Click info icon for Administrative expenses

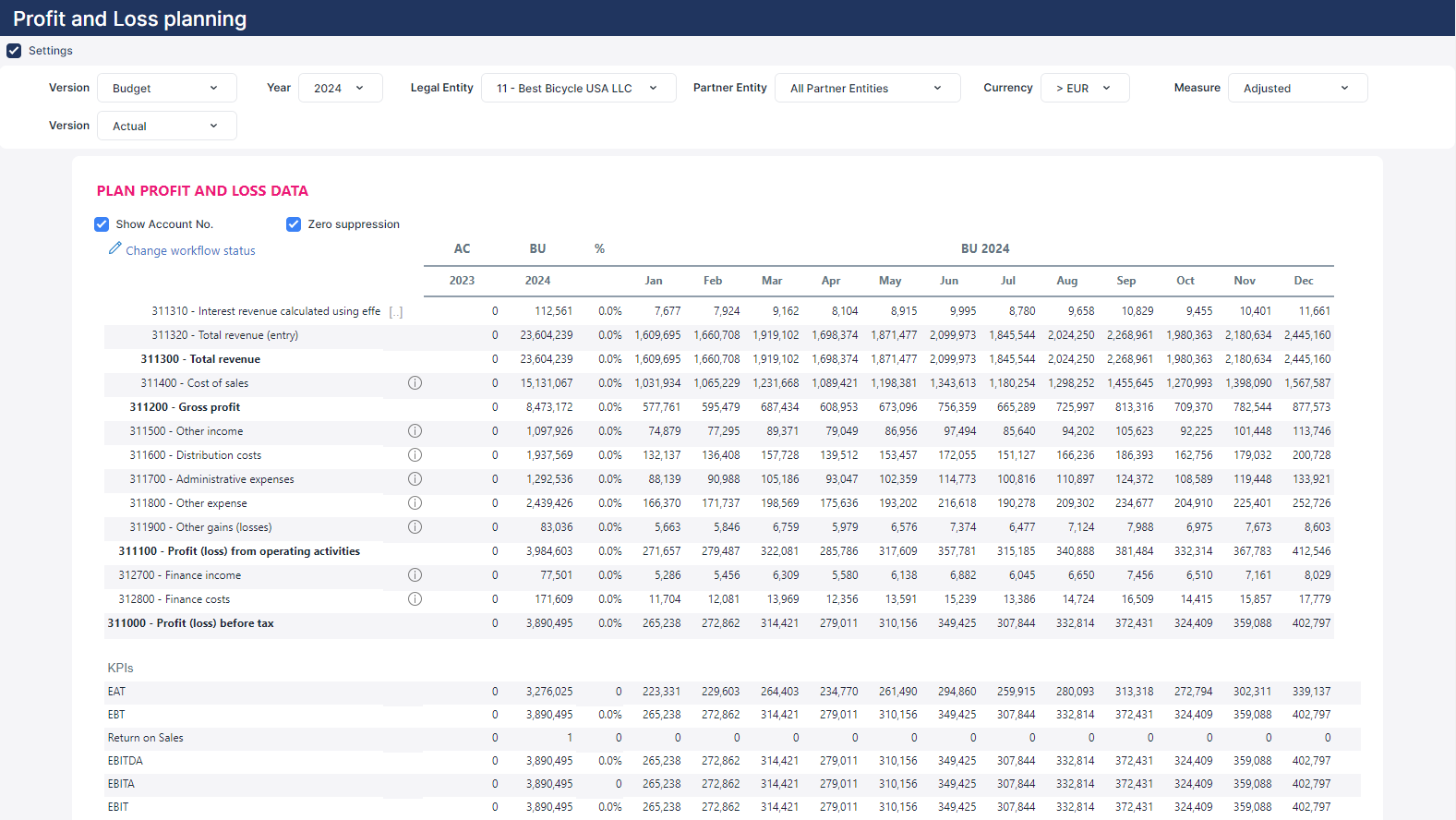pos(415,479)
